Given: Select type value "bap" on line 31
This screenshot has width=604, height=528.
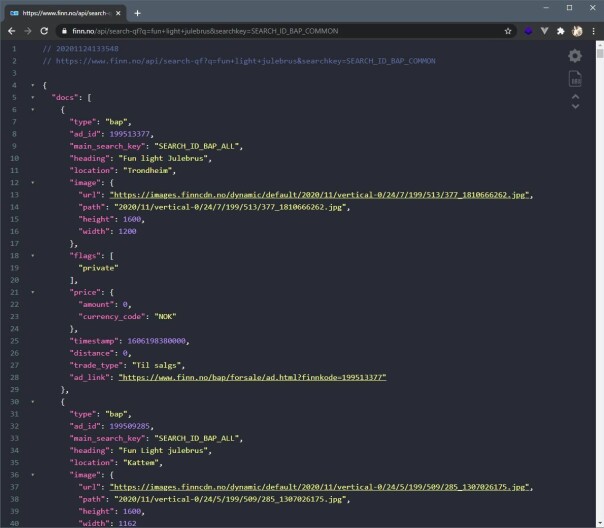Looking at the screenshot, I should click(116, 414).
